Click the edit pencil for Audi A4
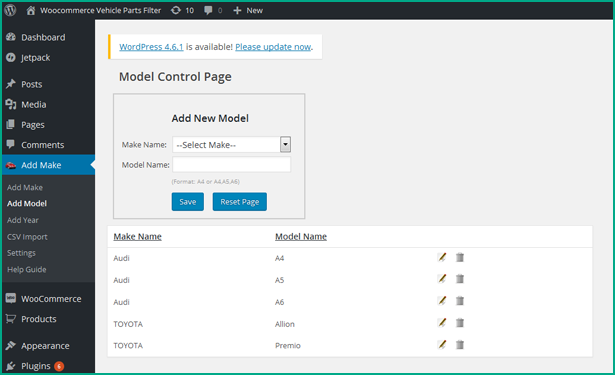615x375 pixels. click(x=442, y=258)
